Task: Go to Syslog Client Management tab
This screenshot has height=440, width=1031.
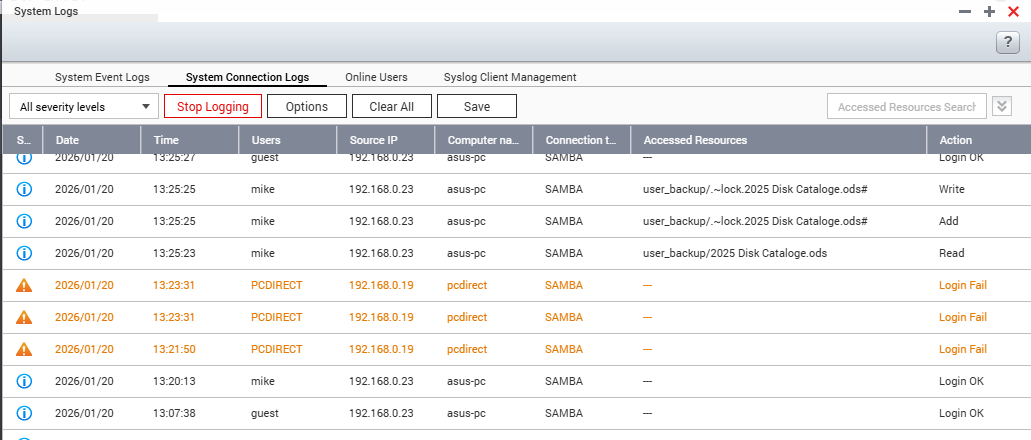Action: pos(510,77)
